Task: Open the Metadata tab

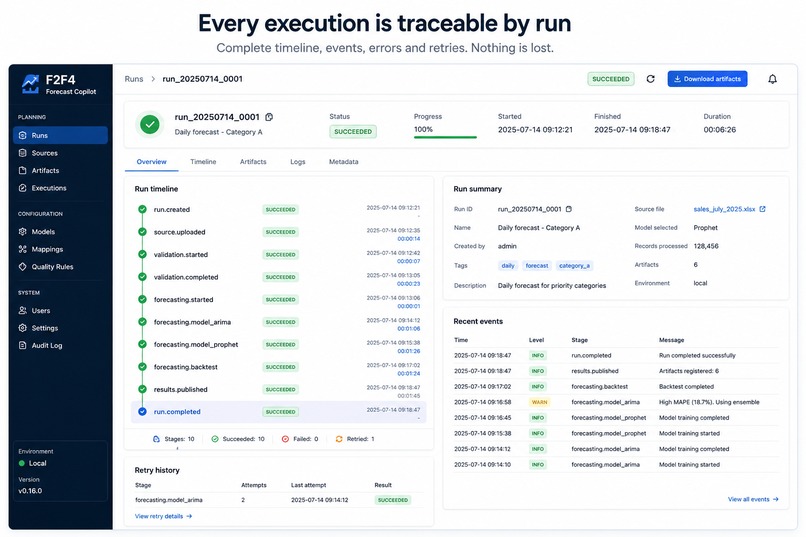Action: coord(343,162)
